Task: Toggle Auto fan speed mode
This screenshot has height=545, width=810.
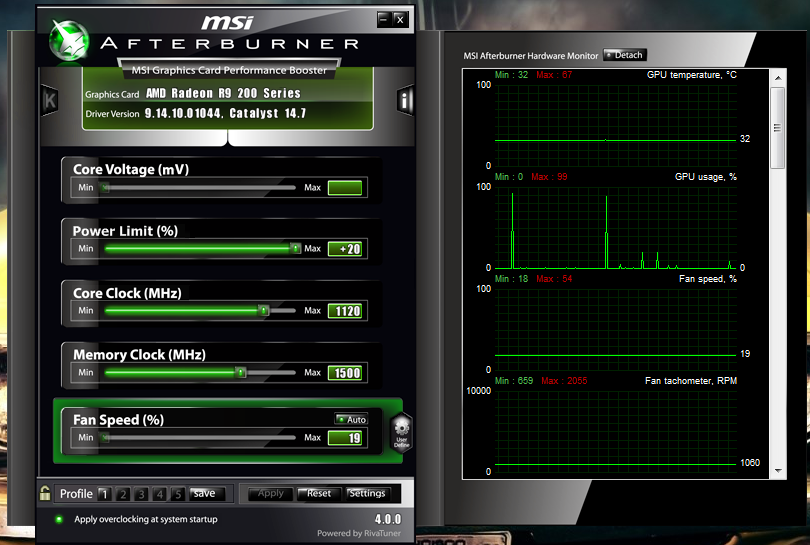Action: 351,420
